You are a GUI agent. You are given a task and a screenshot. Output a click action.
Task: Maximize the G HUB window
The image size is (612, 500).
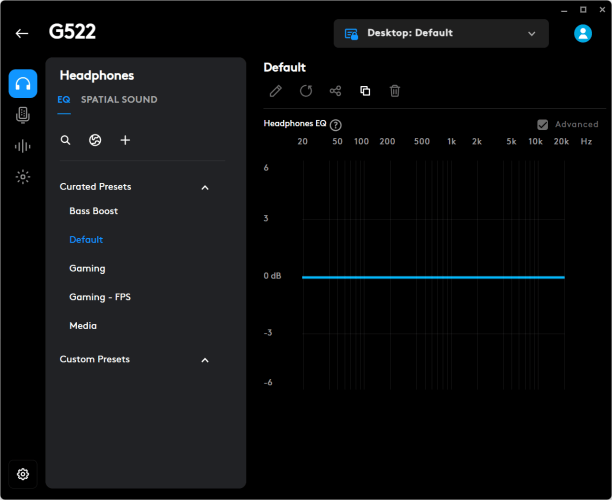click(x=583, y=10)
